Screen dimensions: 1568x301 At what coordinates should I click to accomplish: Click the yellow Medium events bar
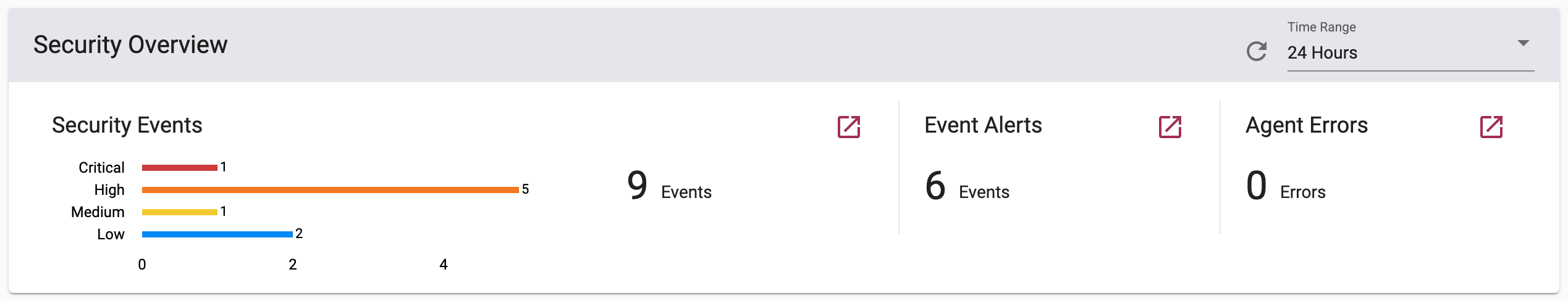point(180,212)
